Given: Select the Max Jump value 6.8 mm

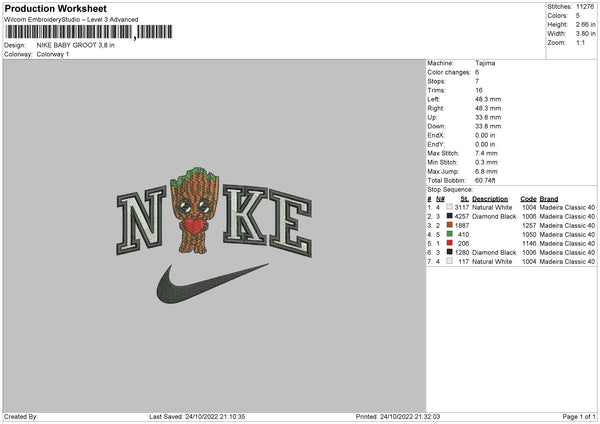Looking at the screenshot, I should point(486,172).
